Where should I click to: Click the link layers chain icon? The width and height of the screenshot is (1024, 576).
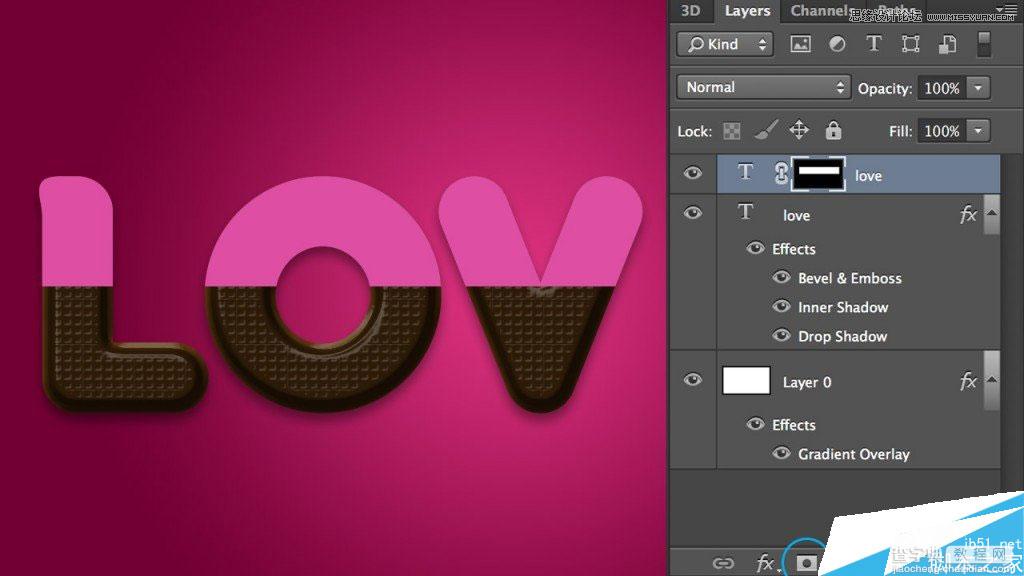click(723, 563)
